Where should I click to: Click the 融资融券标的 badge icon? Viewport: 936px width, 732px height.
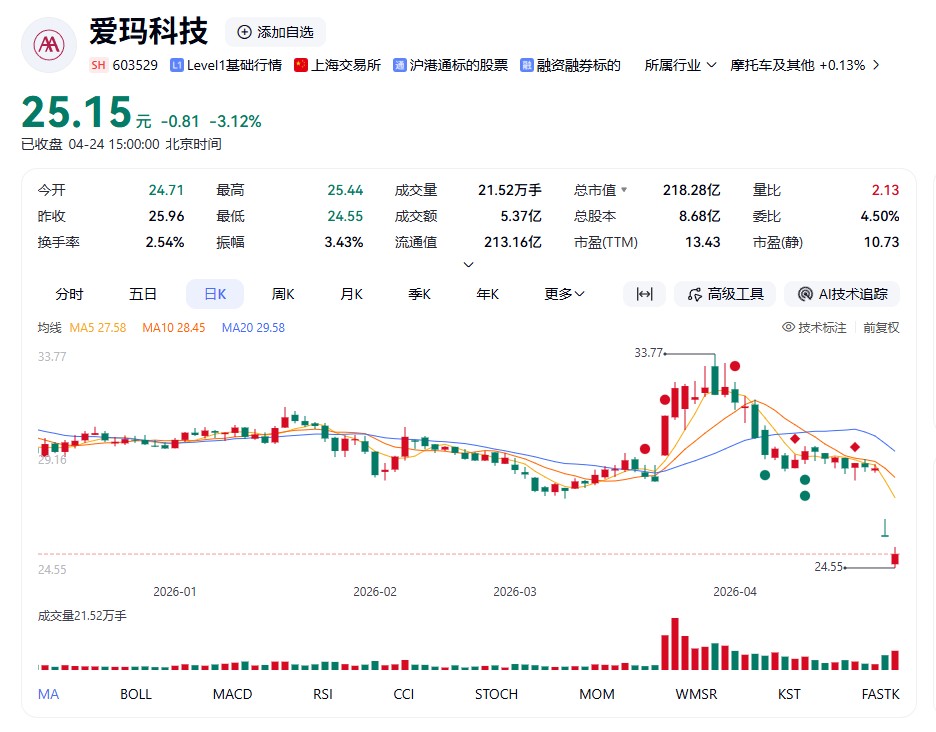pyautogui.click(x=528, y=65)
